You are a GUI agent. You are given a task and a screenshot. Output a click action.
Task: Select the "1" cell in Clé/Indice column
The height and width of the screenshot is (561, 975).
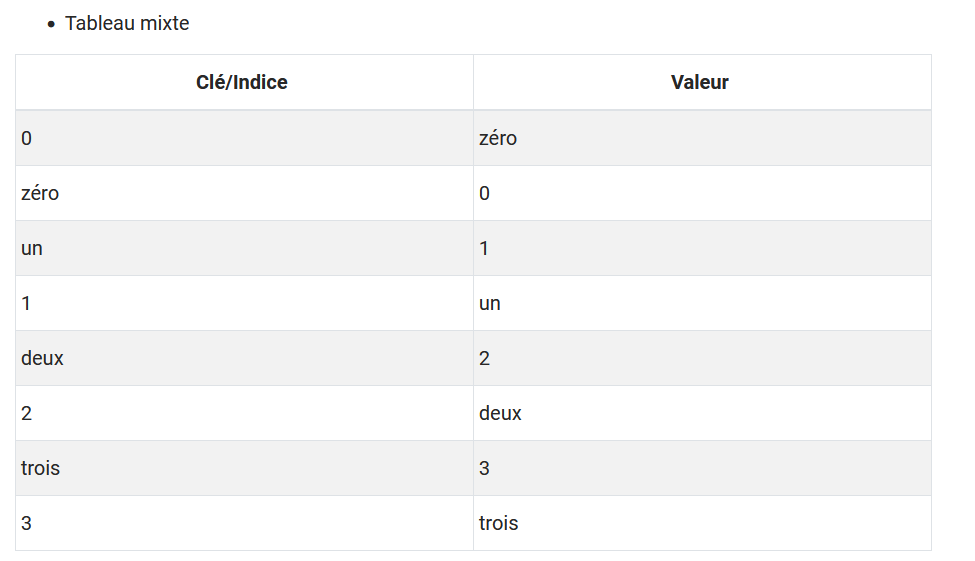27,303
